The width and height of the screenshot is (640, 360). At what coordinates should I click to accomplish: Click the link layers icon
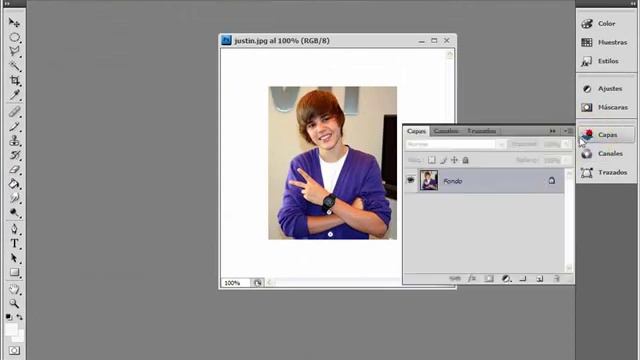click(455, 278)
